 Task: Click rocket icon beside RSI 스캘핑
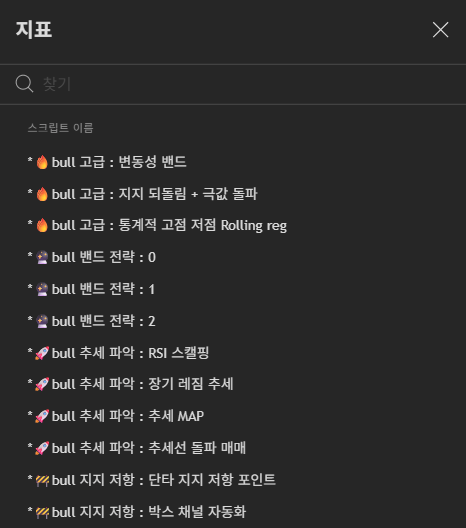point(42,353)
